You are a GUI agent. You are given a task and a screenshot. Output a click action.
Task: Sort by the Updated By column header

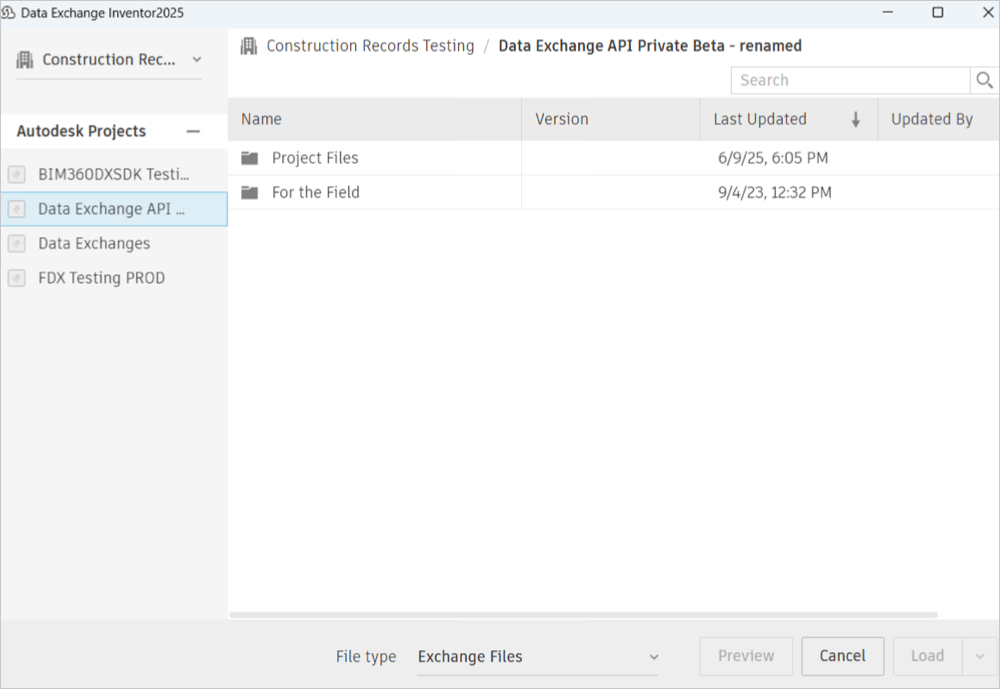[x=939, y=119]
